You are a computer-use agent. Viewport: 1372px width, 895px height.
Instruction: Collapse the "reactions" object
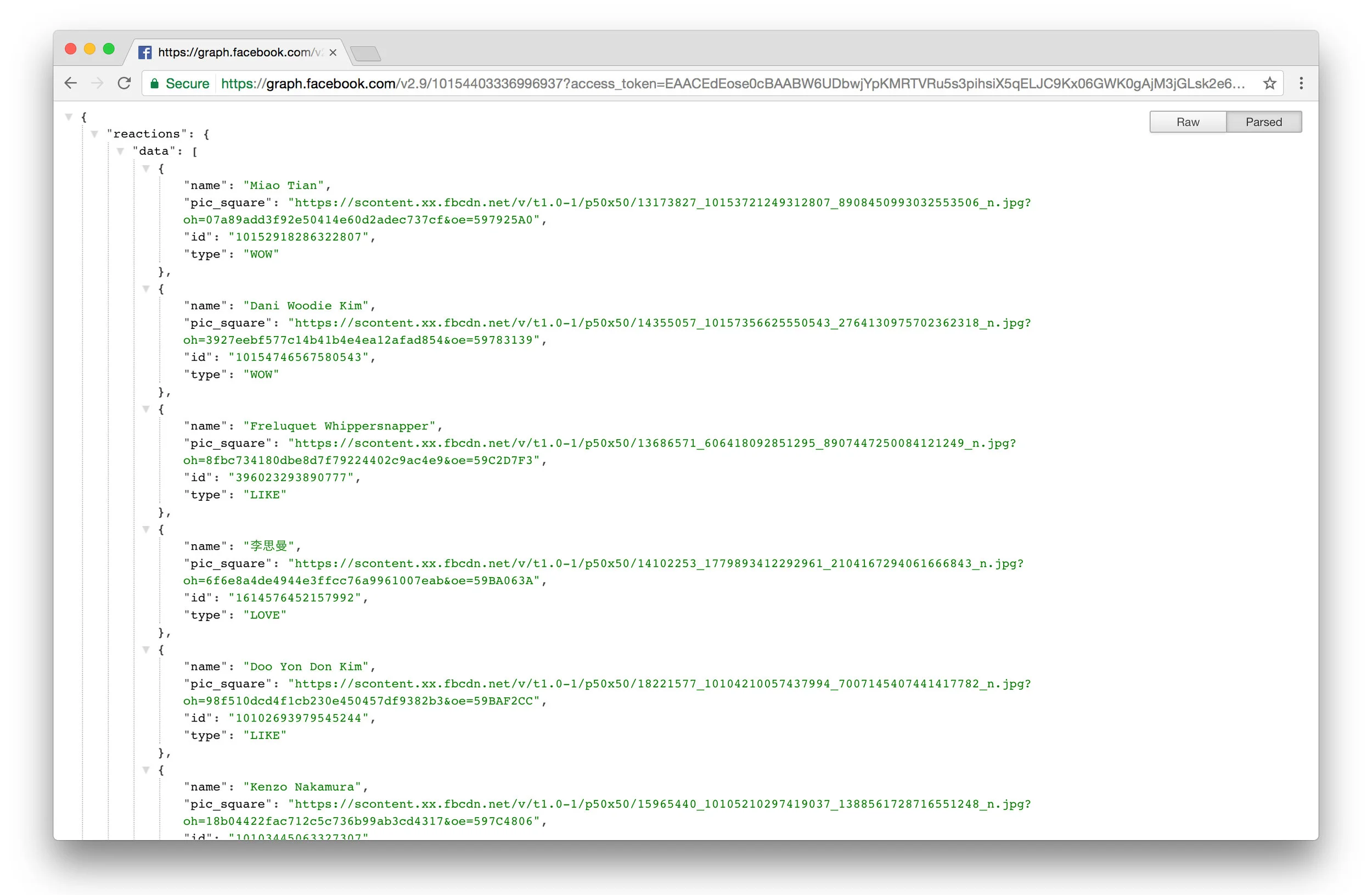click(x=94, y=135)
